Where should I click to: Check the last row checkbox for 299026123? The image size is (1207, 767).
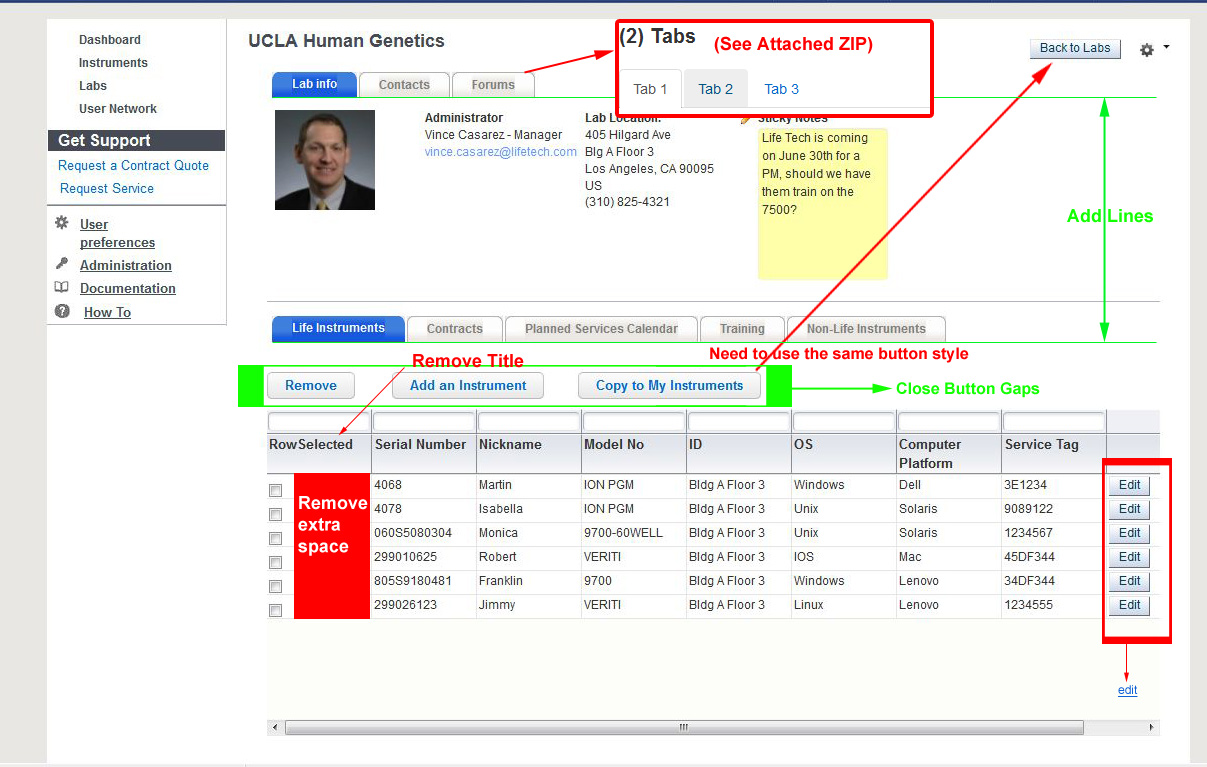coord(275,610)
